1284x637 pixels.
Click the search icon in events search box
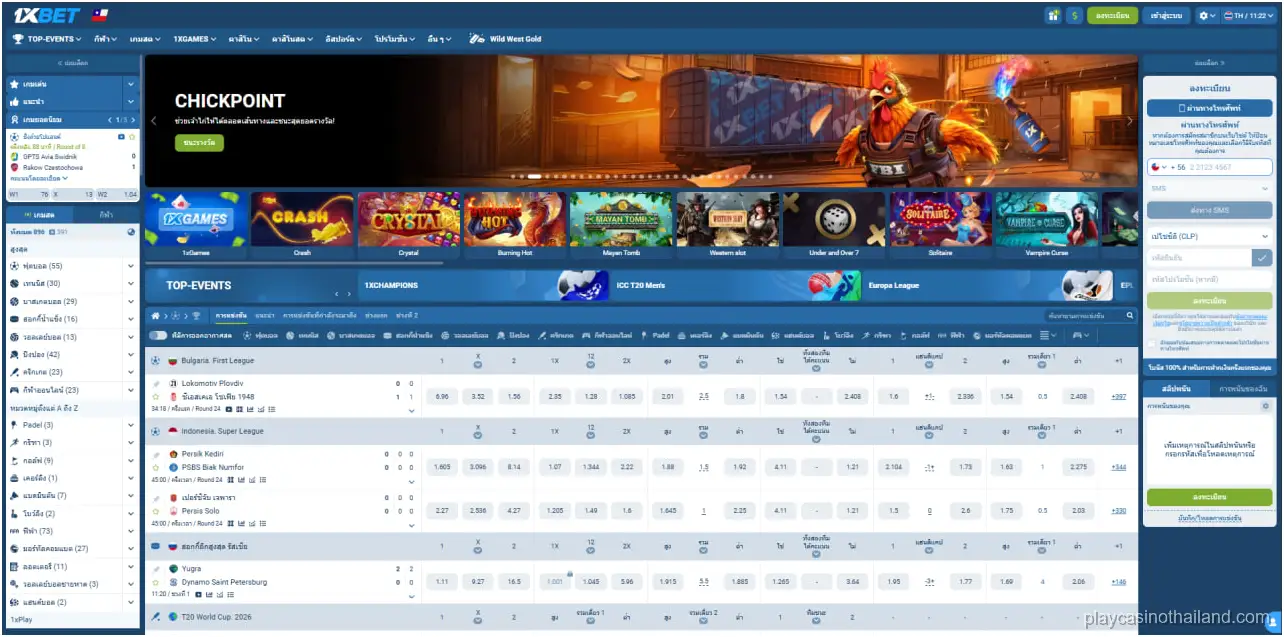(1130, 315)
